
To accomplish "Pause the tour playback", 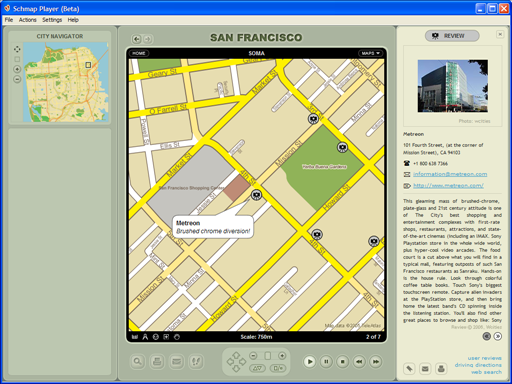I will coord(326,362).
